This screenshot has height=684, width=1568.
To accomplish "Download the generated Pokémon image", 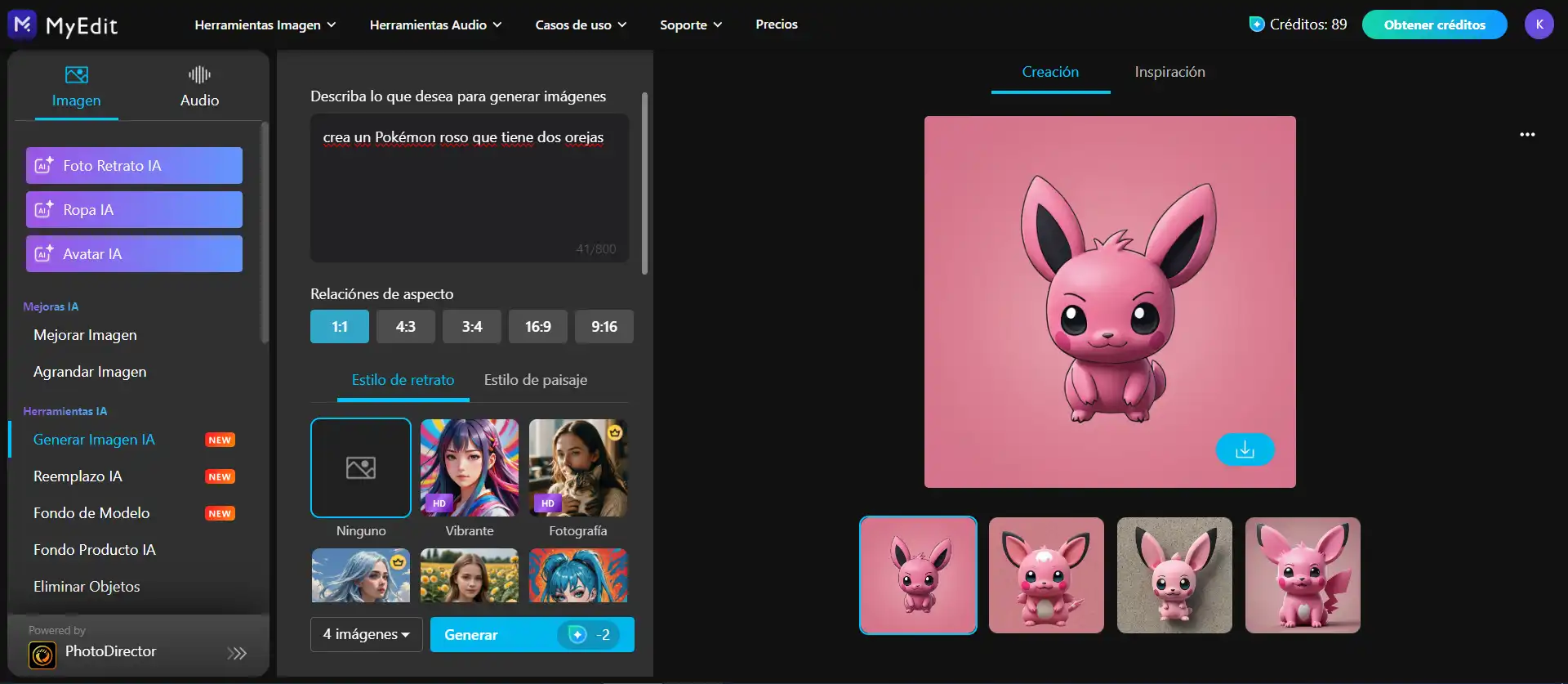I will (x=1245, y=449).
